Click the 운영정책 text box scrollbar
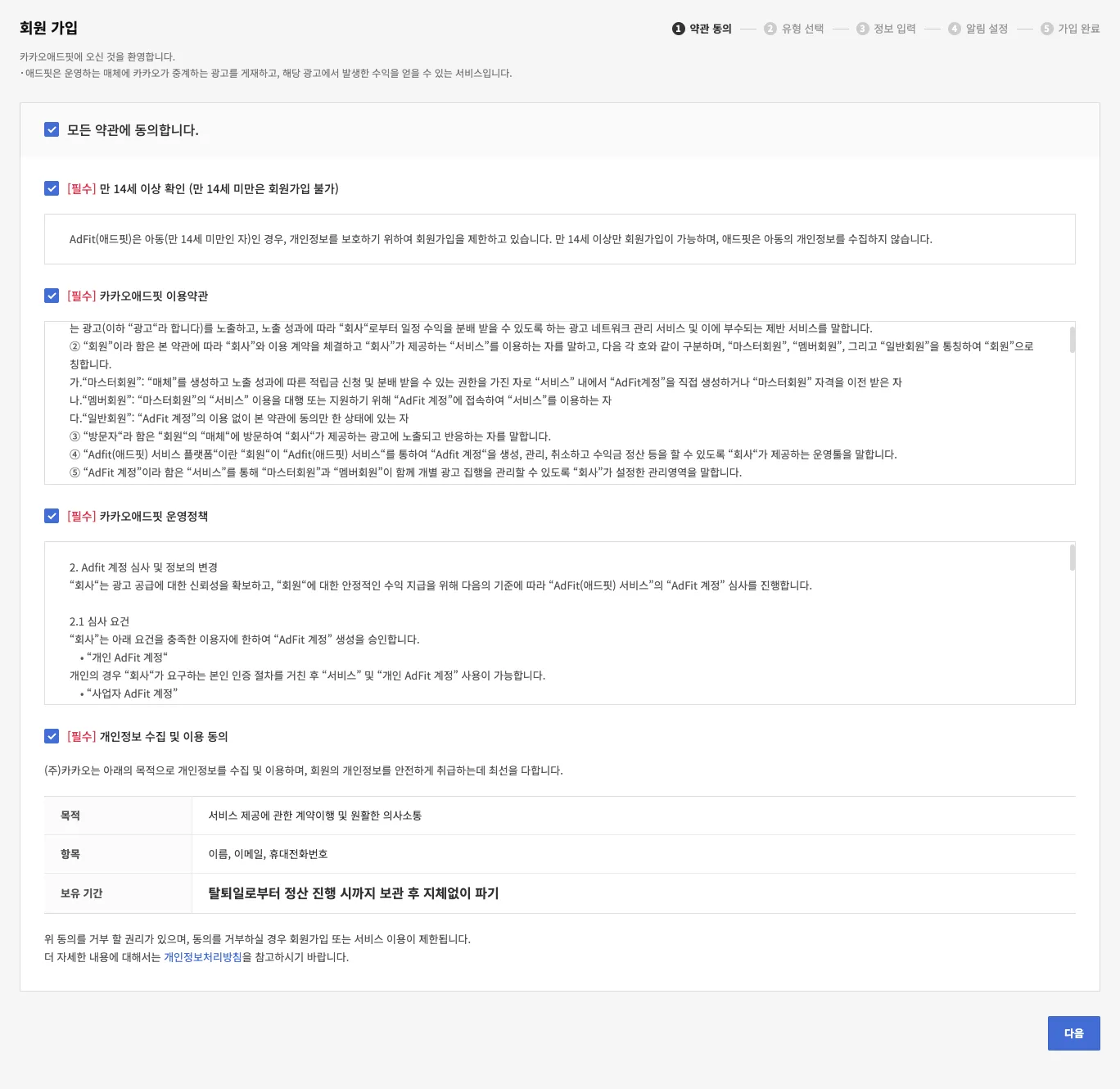Image resolution: width=1120 pixels, height=1089 pixels. click(1072, 558)
